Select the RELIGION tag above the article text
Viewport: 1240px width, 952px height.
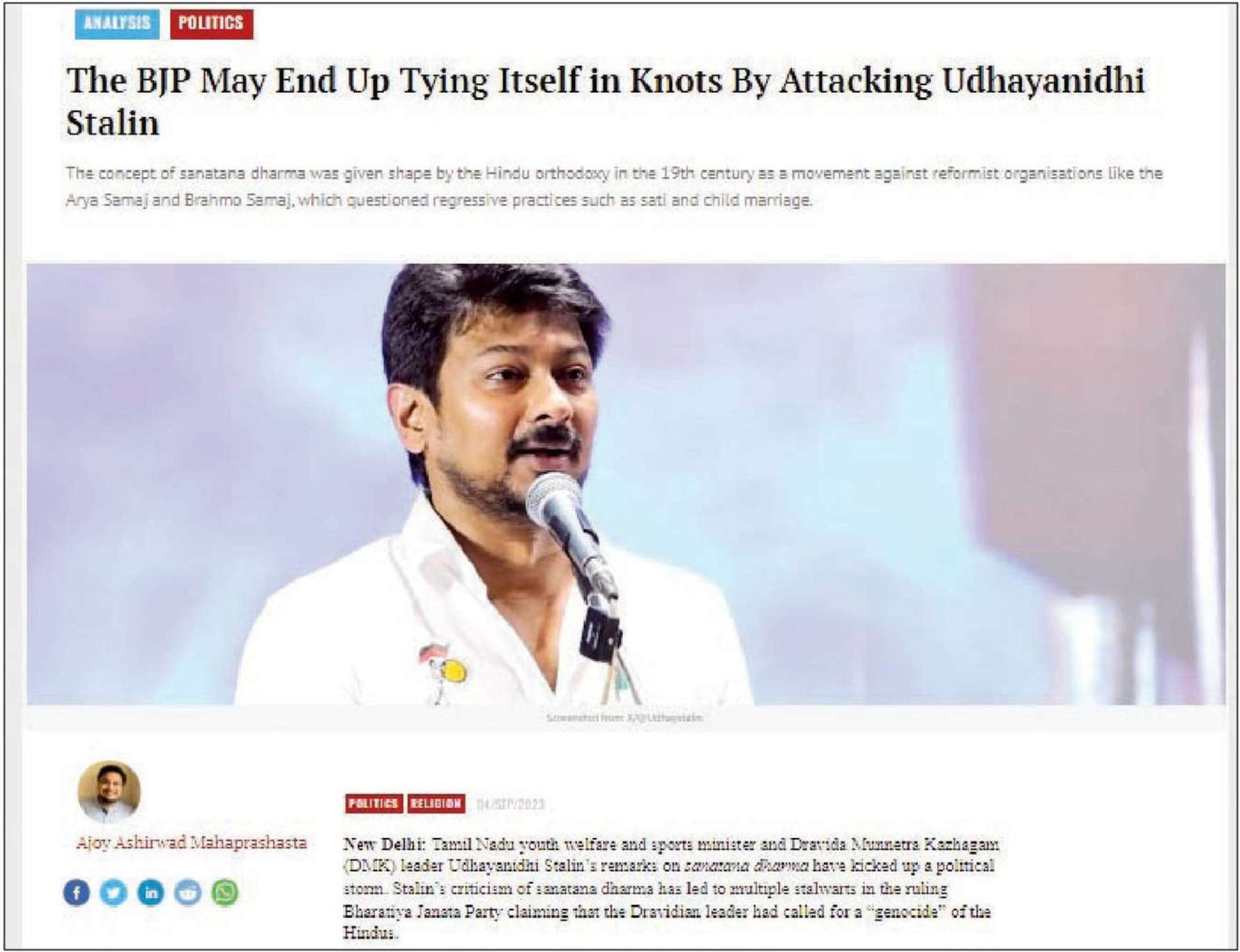[436, 804]
